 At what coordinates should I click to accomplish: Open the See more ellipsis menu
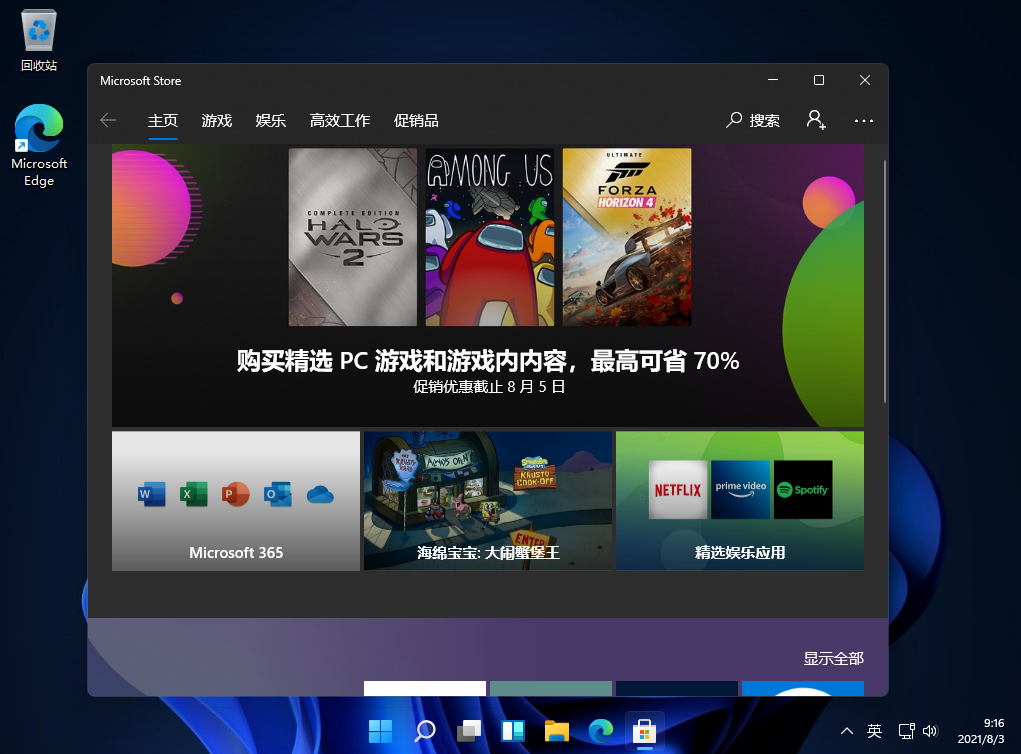[863, 120]
